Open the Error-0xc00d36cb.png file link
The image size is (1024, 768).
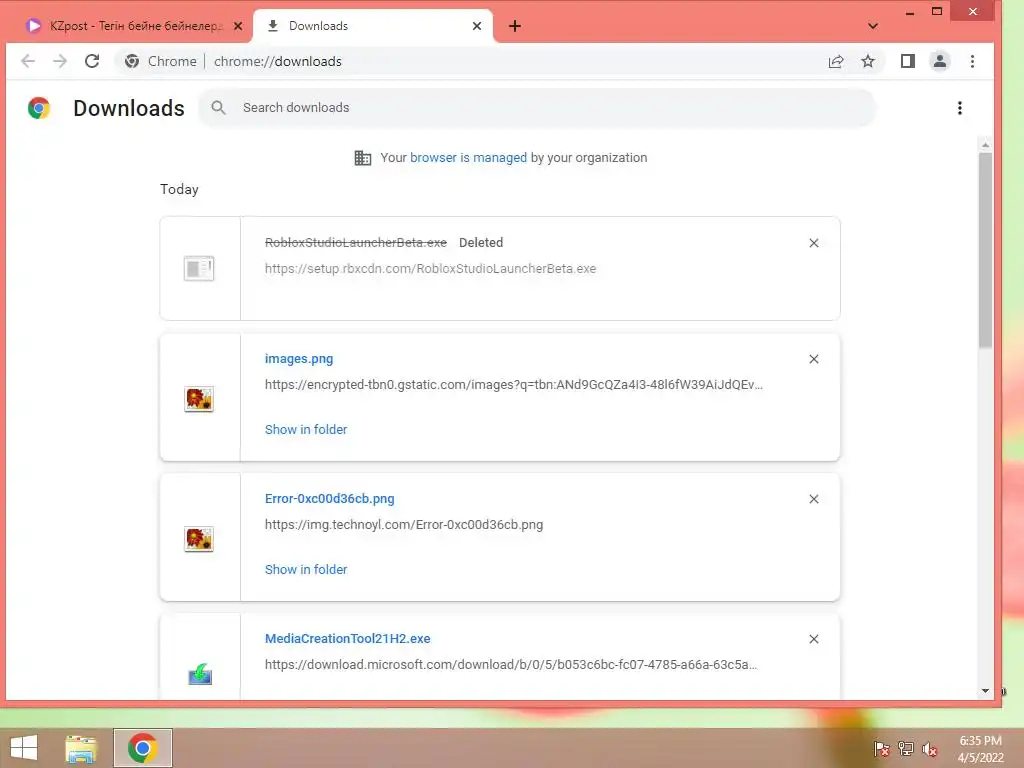(x=330, y=499)
